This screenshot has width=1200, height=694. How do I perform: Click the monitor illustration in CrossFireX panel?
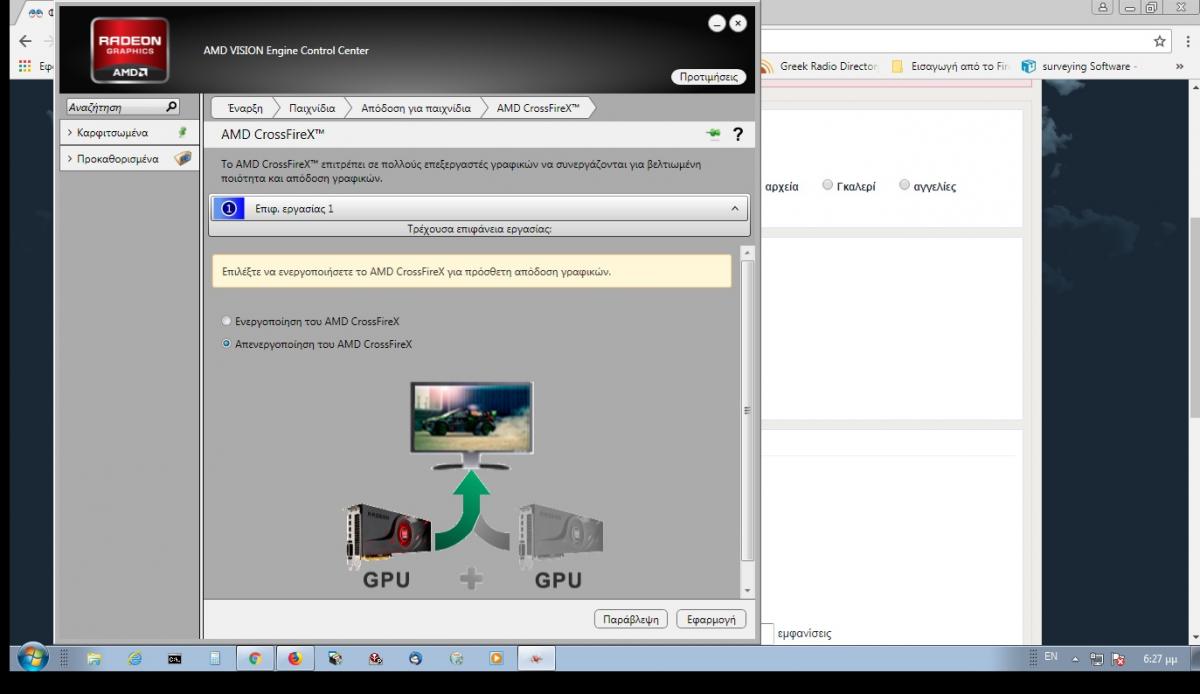(472, 424)
